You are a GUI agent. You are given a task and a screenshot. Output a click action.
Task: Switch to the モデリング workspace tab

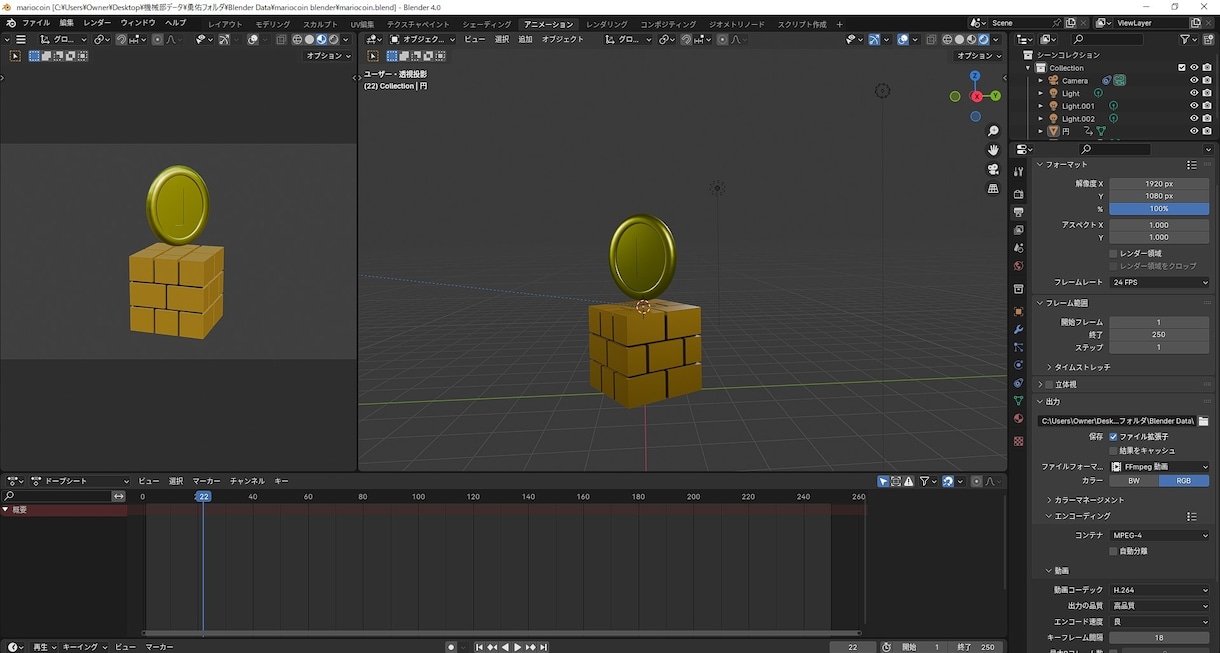273,24
